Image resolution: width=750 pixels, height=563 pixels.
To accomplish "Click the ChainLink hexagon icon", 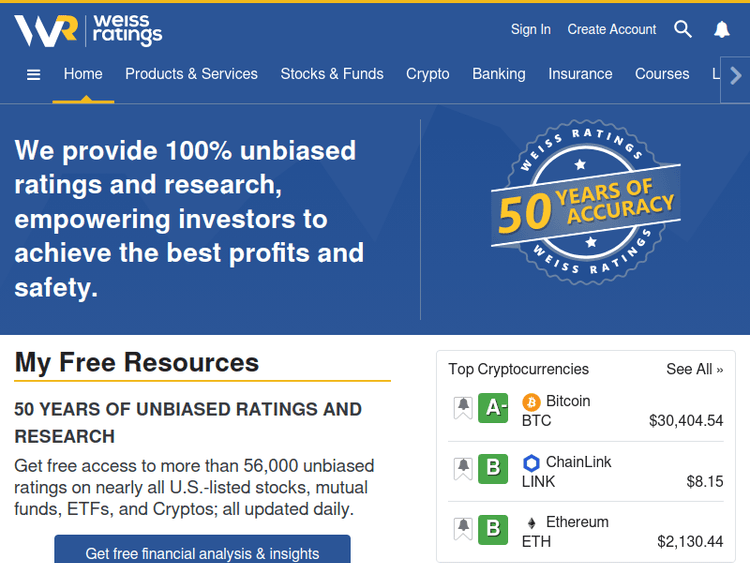I will click(x=531, y=463).
